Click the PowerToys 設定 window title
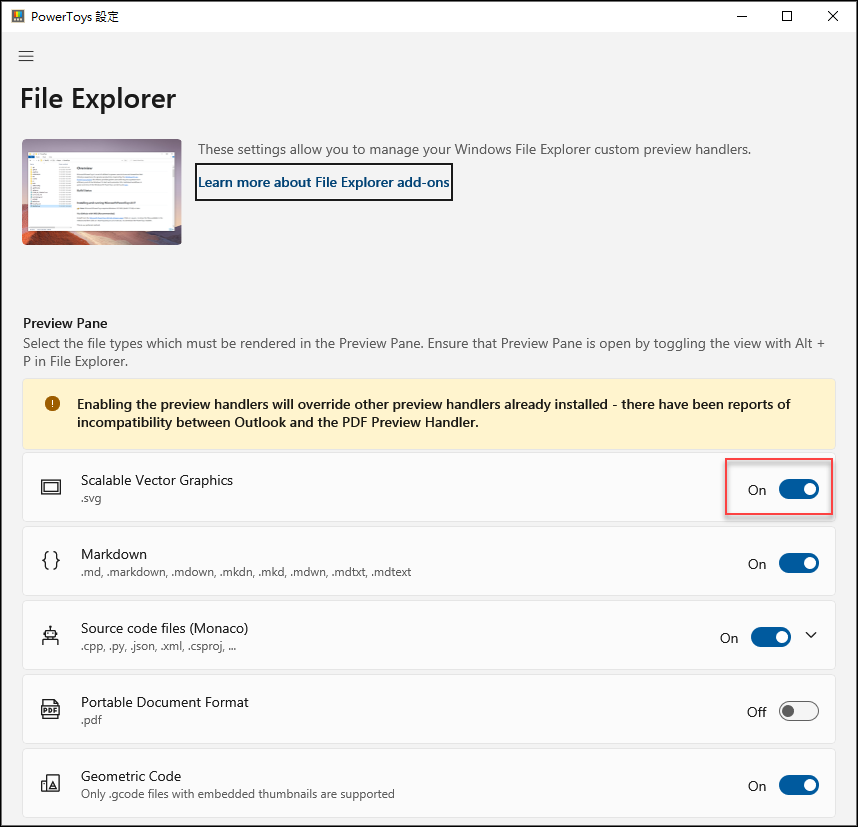This screenshot has width=858, height=827. coord(74,17)
